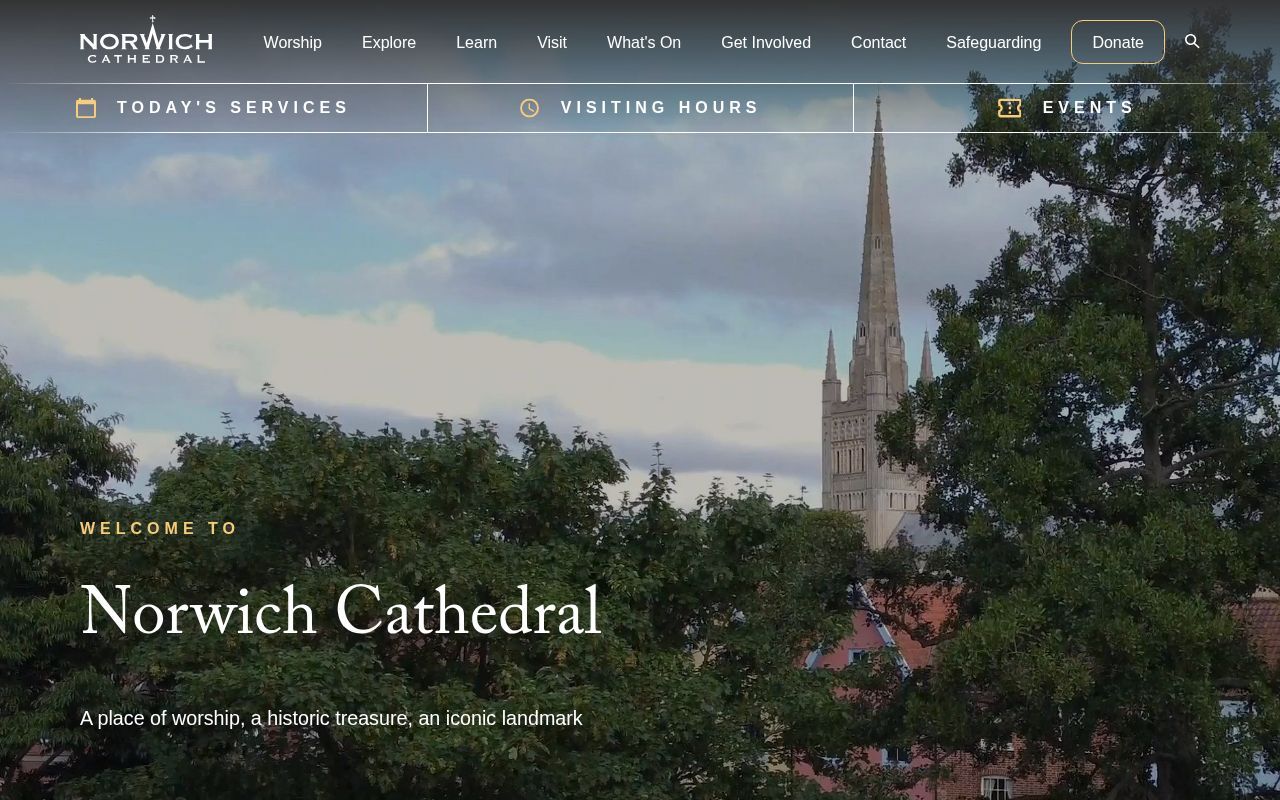This screenshot has height=800, width=1280.
Task: Open the Visit menu
Action: click(552, 42)
